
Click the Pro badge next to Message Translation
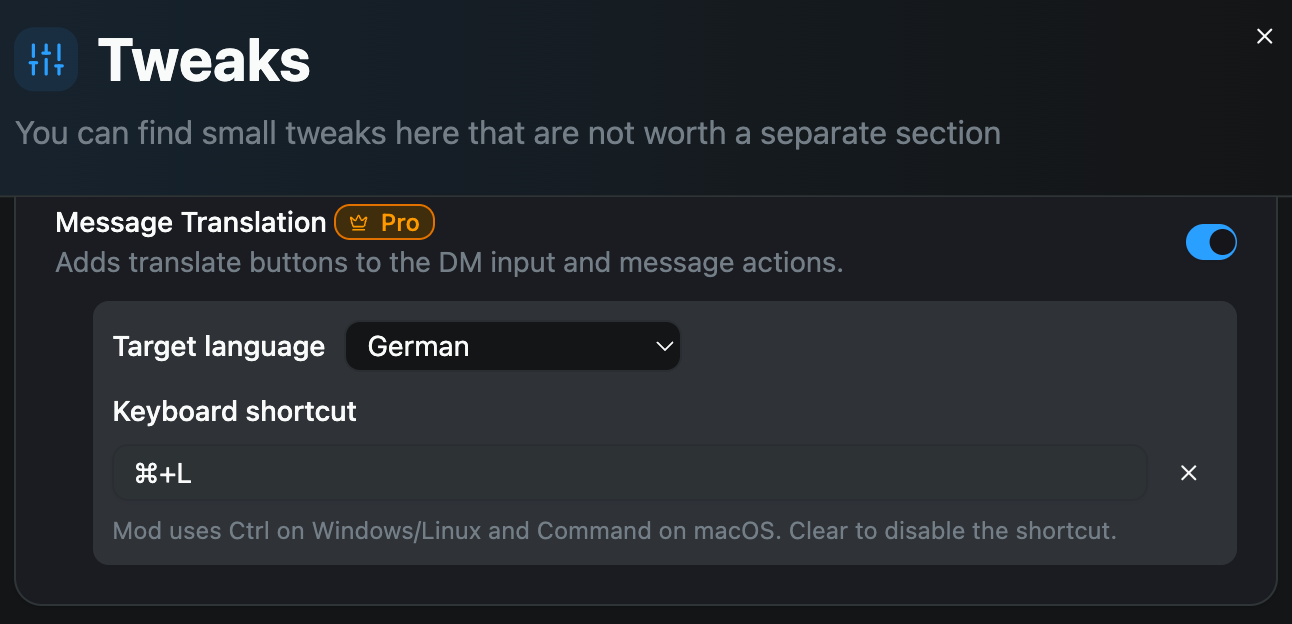tap(384, 222)
